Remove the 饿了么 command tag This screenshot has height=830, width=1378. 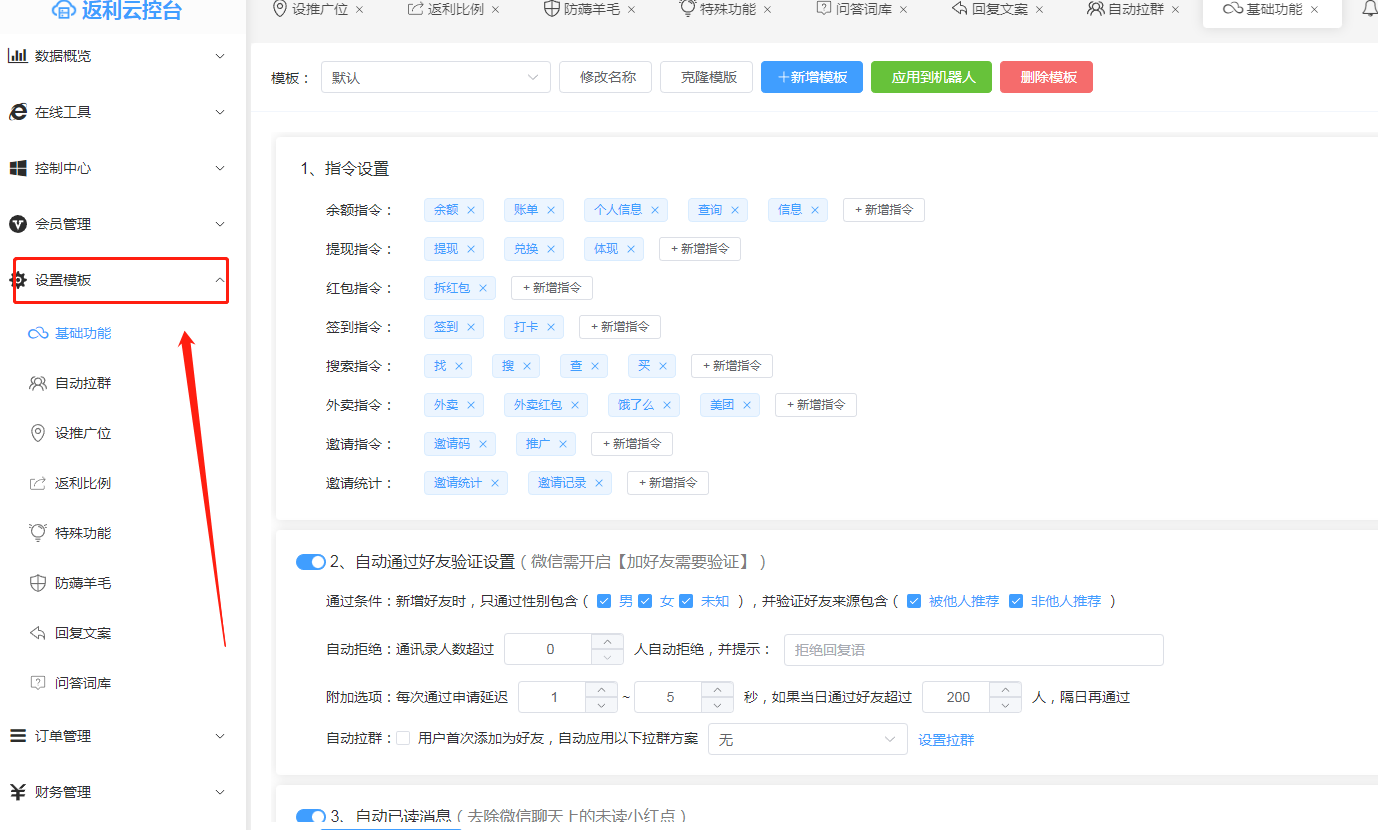pyautogui.click(x=667, y=405)
